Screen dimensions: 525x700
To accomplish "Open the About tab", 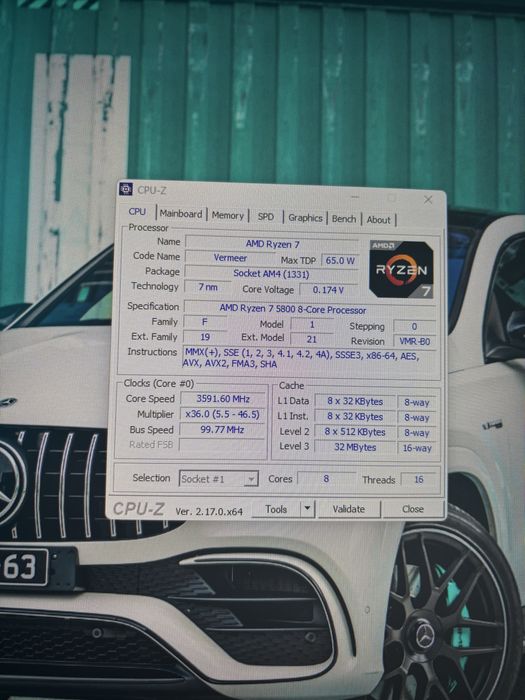I will [x=379, y=220].
